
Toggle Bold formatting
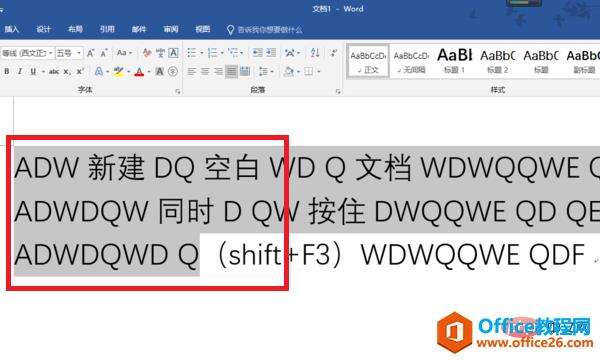point(7,71)
